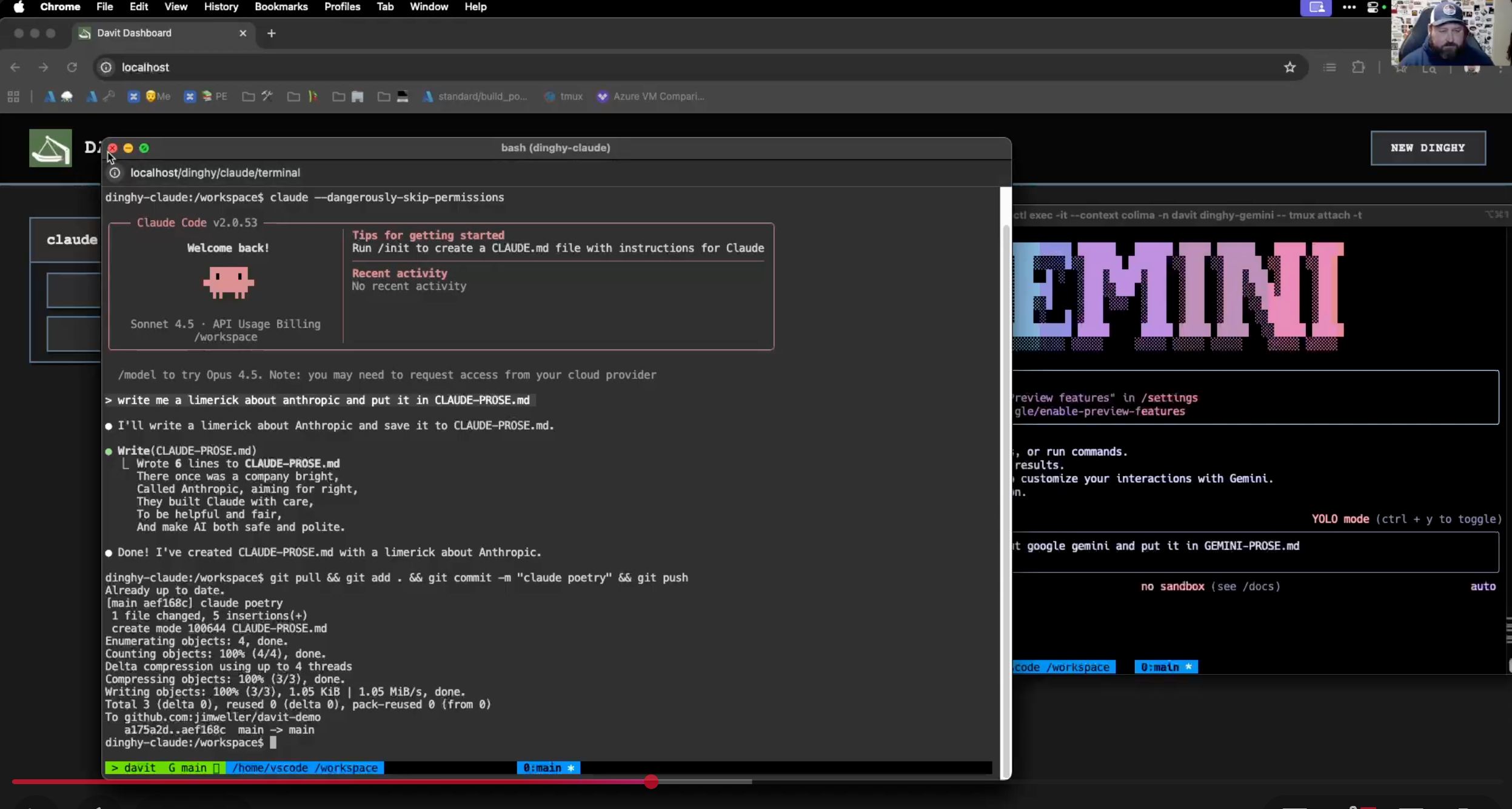Viewport: 1512px width, 809px height.
Task: Click the NEW DINGHY button
Action: click(1427, 148)
